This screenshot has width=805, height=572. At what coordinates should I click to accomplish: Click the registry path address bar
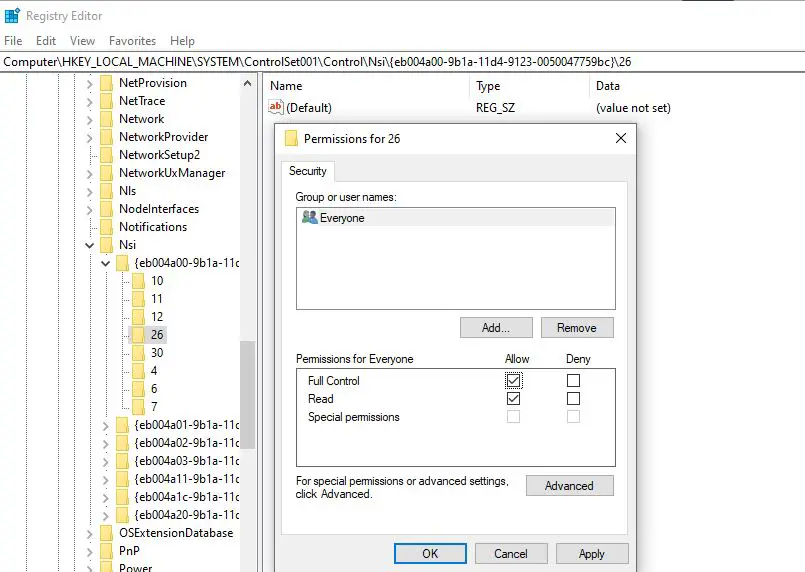[x=402, y=62]
